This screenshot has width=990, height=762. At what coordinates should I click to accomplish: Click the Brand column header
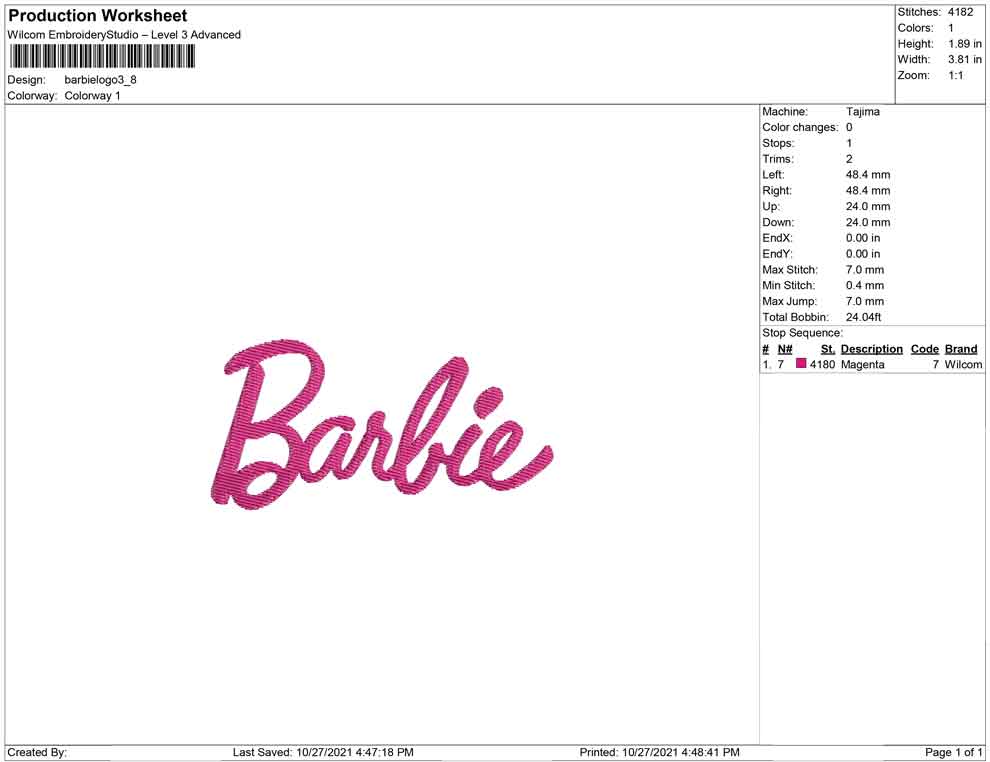961,349
